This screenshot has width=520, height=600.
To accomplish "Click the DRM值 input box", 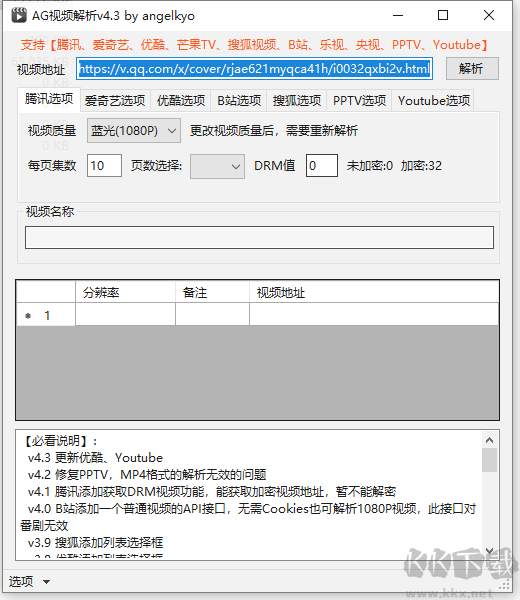I will [322, 166].
